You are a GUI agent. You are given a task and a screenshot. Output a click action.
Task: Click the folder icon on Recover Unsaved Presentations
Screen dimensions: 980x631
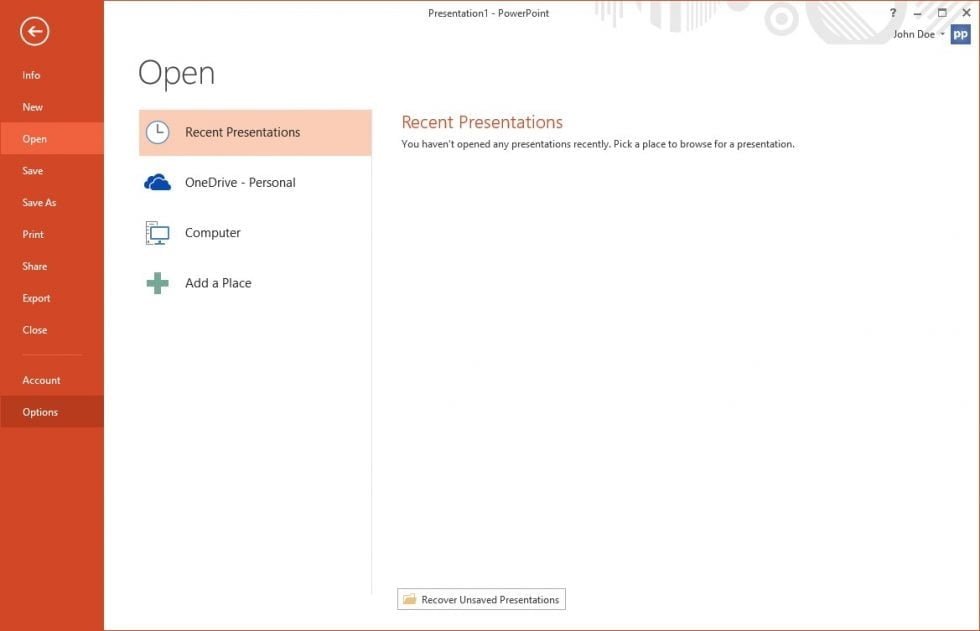click(410, 599)
